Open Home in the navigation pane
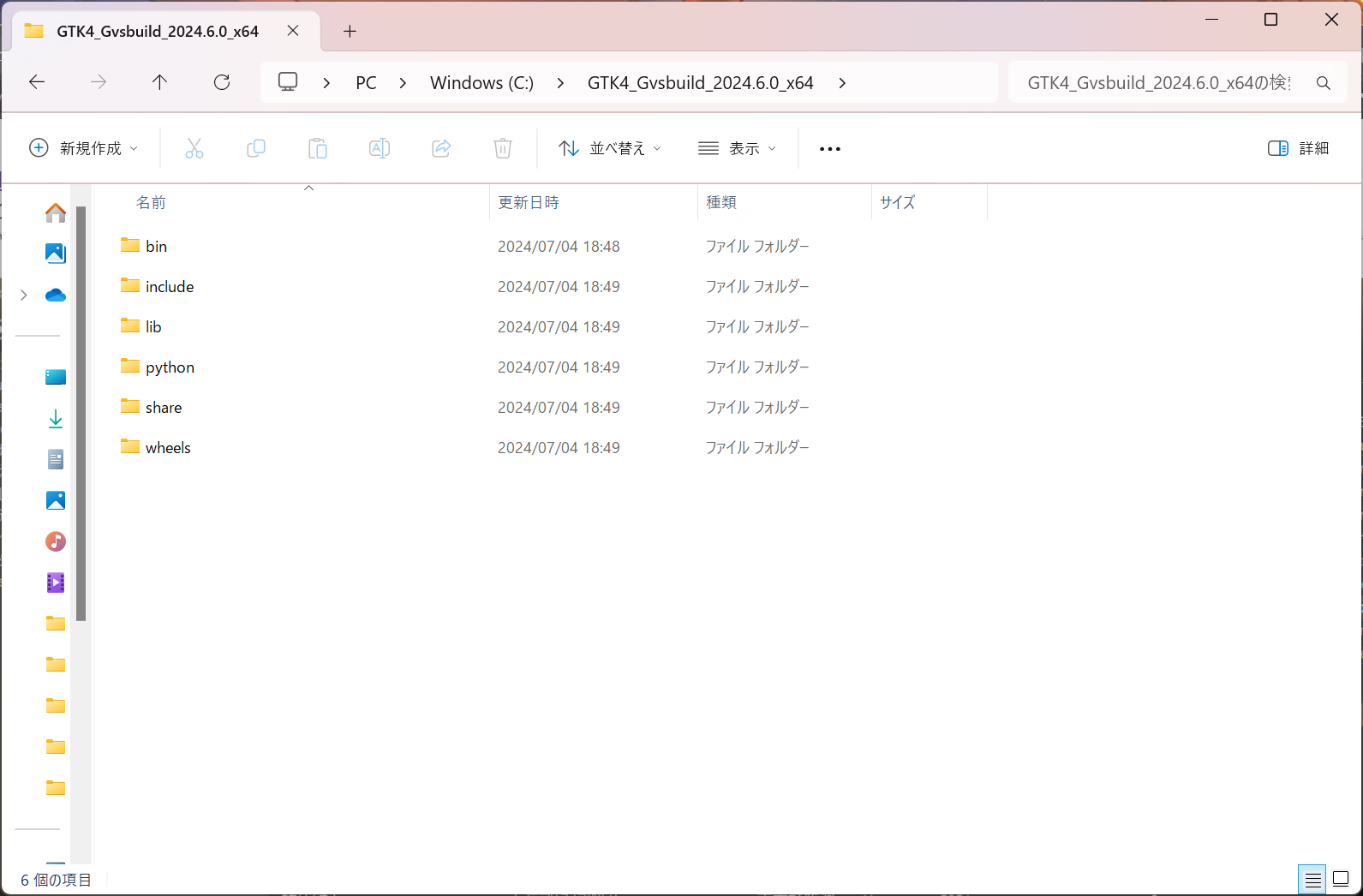1363x896 pixels. click(x=56, y=212)
